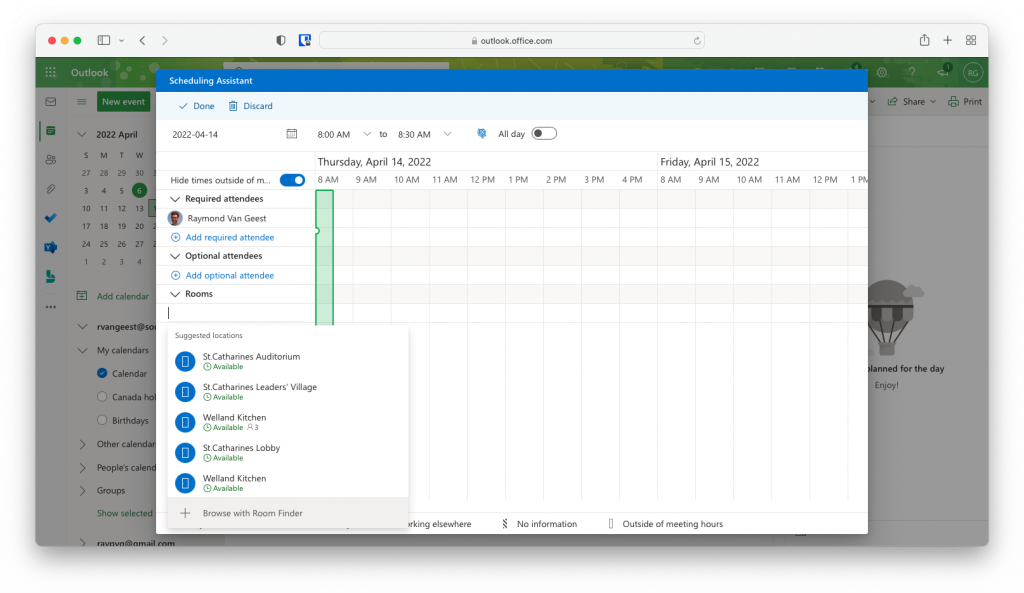Click the Discard trash icon
This screenshot has width=1024, height=593.
click(233, 106)
